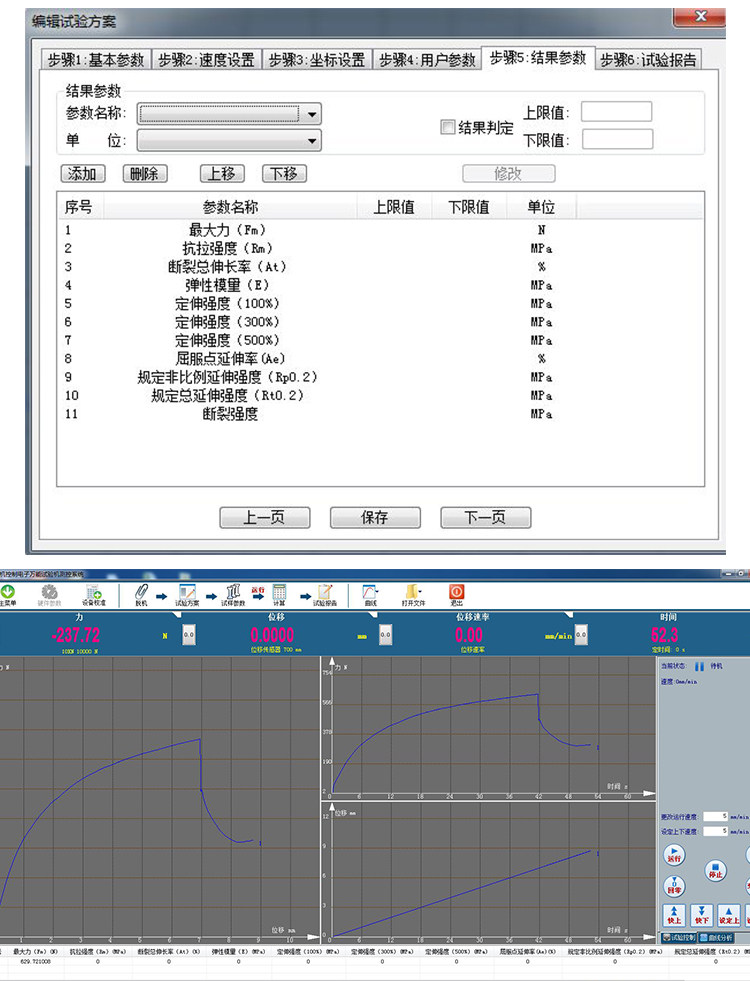Image resolution: width=750 pixels, height=981 pixels.
Task: Click the 快下 fast down button
Action: (x=701, y=915)
